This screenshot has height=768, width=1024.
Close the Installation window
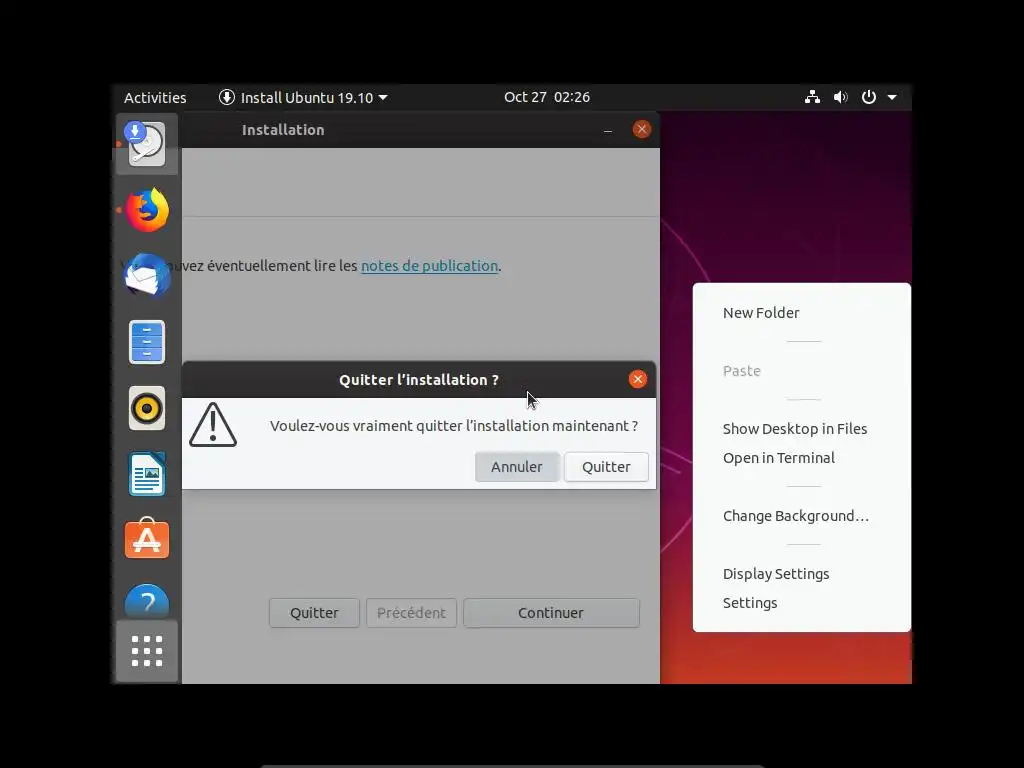[642, 129]
